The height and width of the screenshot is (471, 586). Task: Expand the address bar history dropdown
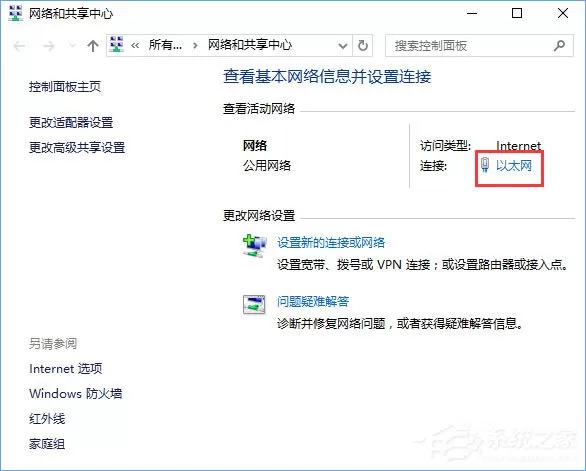coord(343,46)
